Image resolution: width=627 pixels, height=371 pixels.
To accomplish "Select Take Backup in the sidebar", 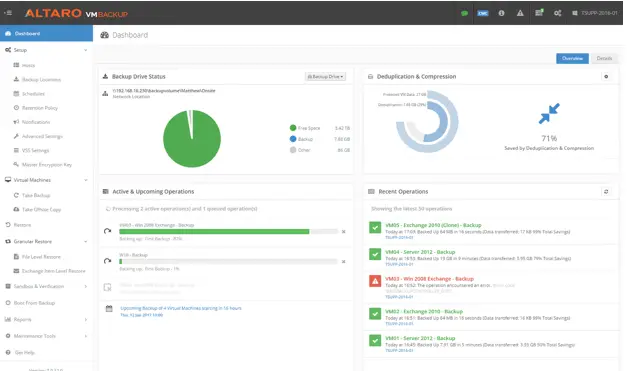I will tap(36, 195).
